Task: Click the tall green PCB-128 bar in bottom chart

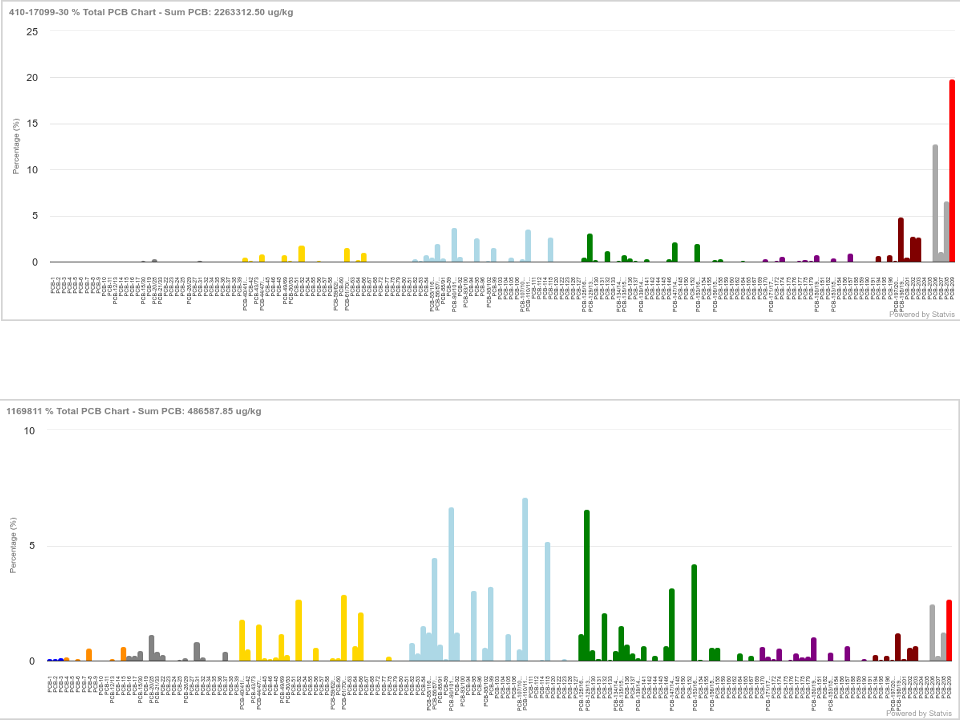Action: (x=587, y=570)
